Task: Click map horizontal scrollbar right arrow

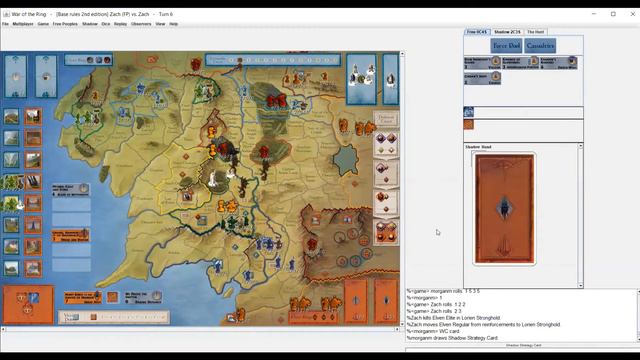Action: (397, 329)
